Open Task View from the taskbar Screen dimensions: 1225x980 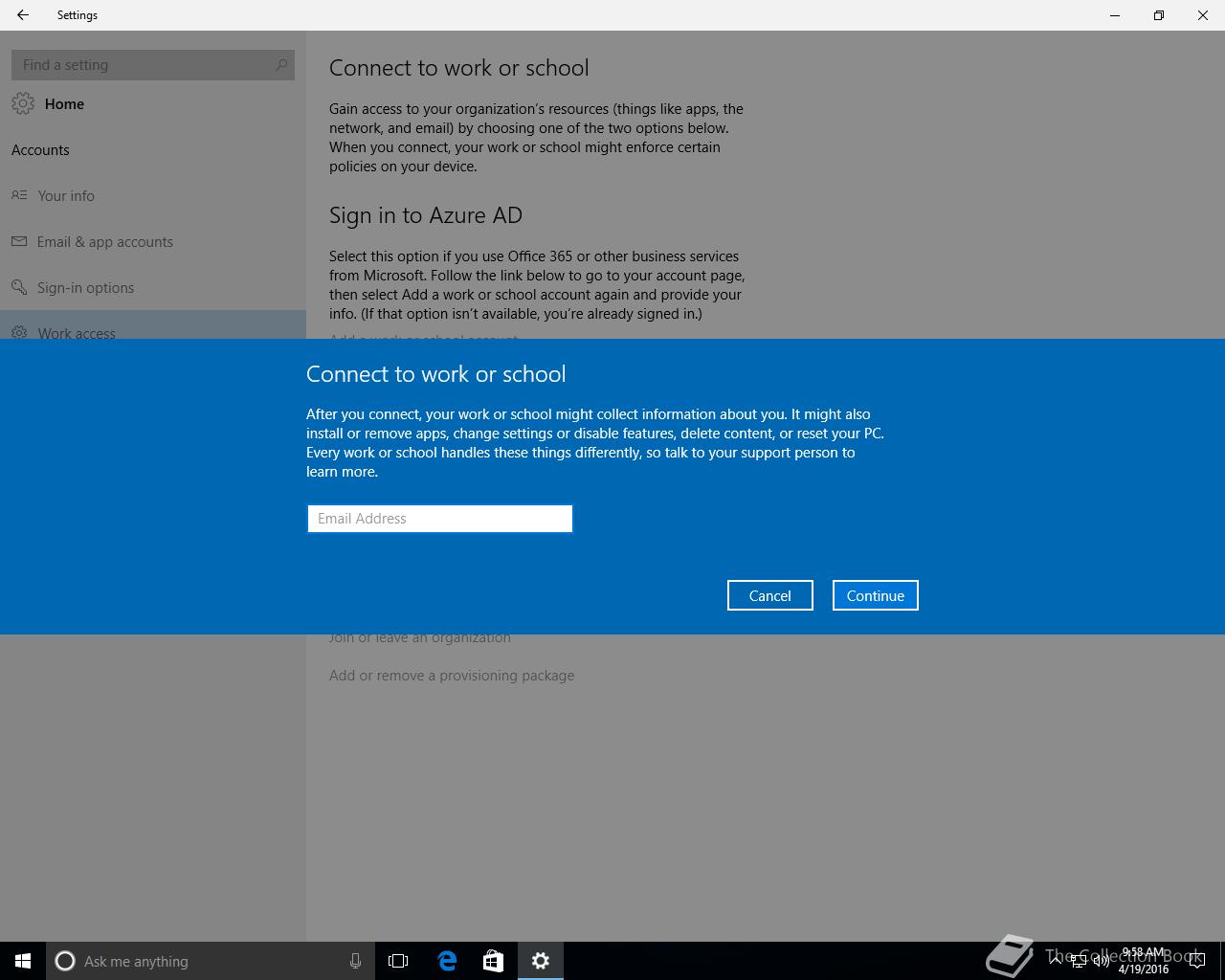[398, 961]
